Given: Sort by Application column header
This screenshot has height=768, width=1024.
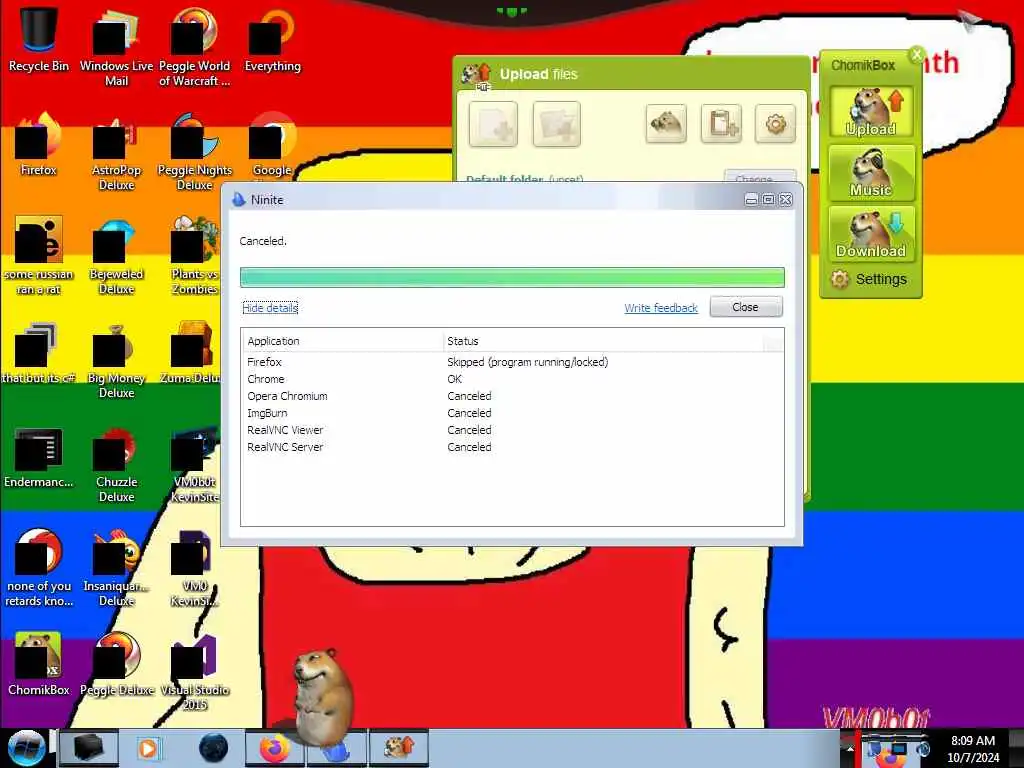Looking at the screenshot, I should pos(343,341).
